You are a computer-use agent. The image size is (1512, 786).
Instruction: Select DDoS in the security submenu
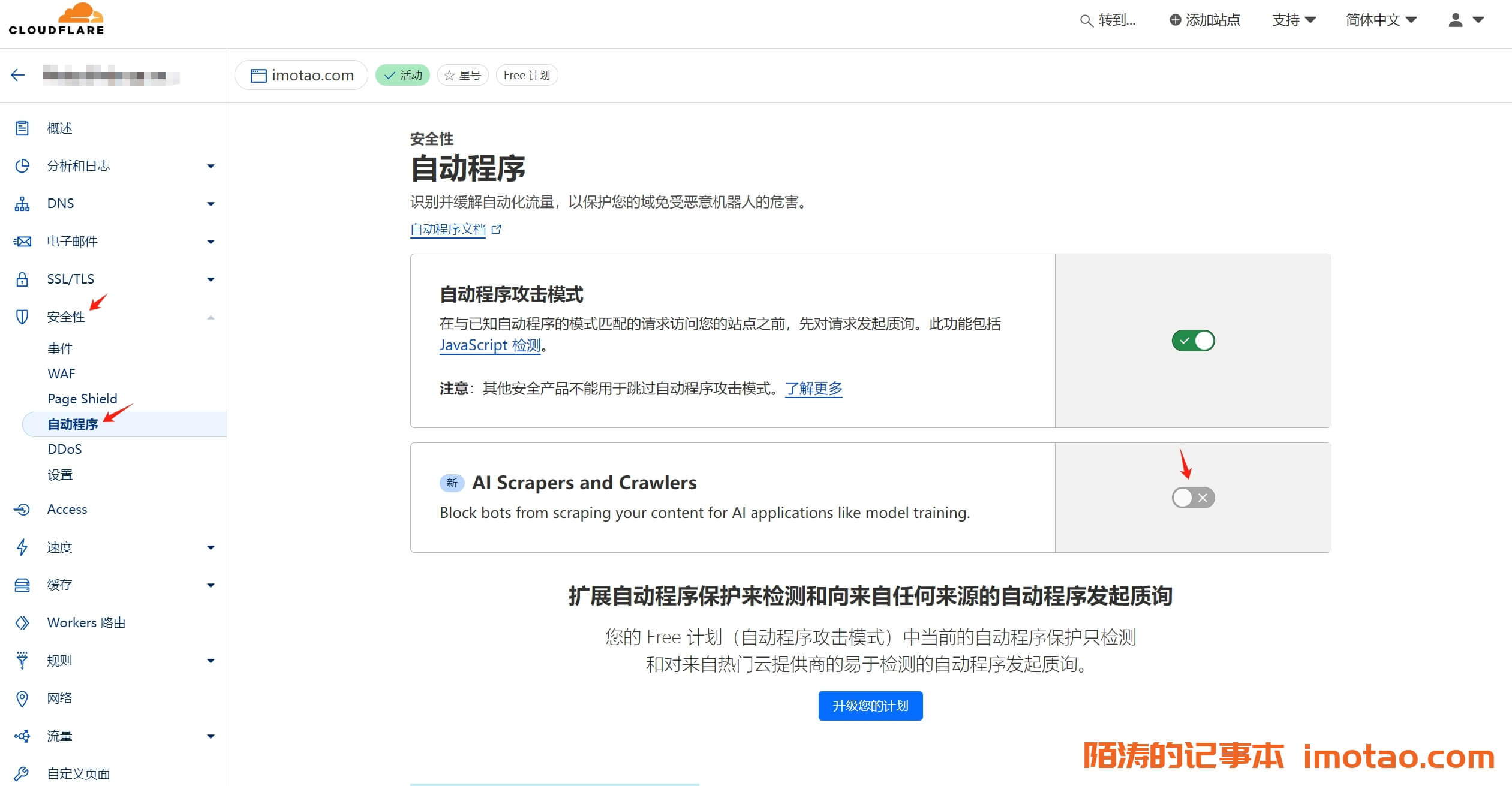[x=64, y=450]
